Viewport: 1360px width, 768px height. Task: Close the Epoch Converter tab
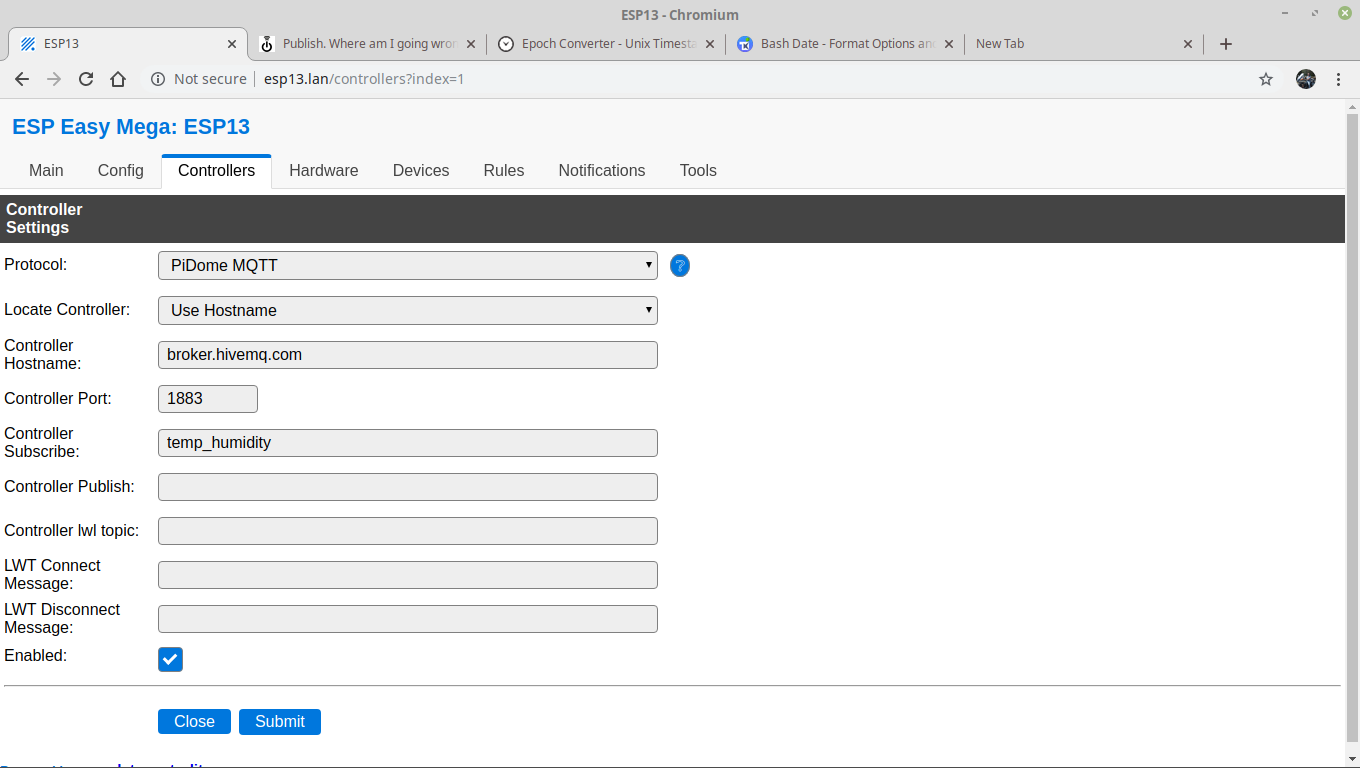coord(710,44)
